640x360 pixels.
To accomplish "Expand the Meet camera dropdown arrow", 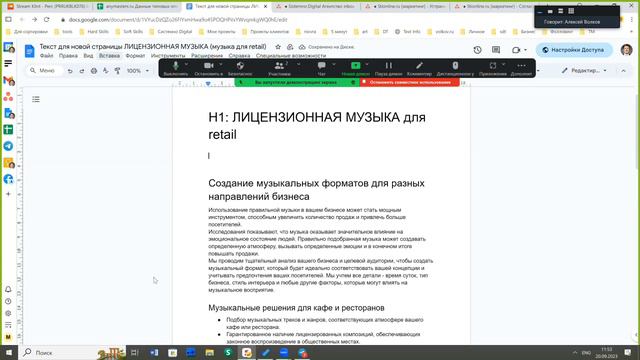I will point(525,50).
